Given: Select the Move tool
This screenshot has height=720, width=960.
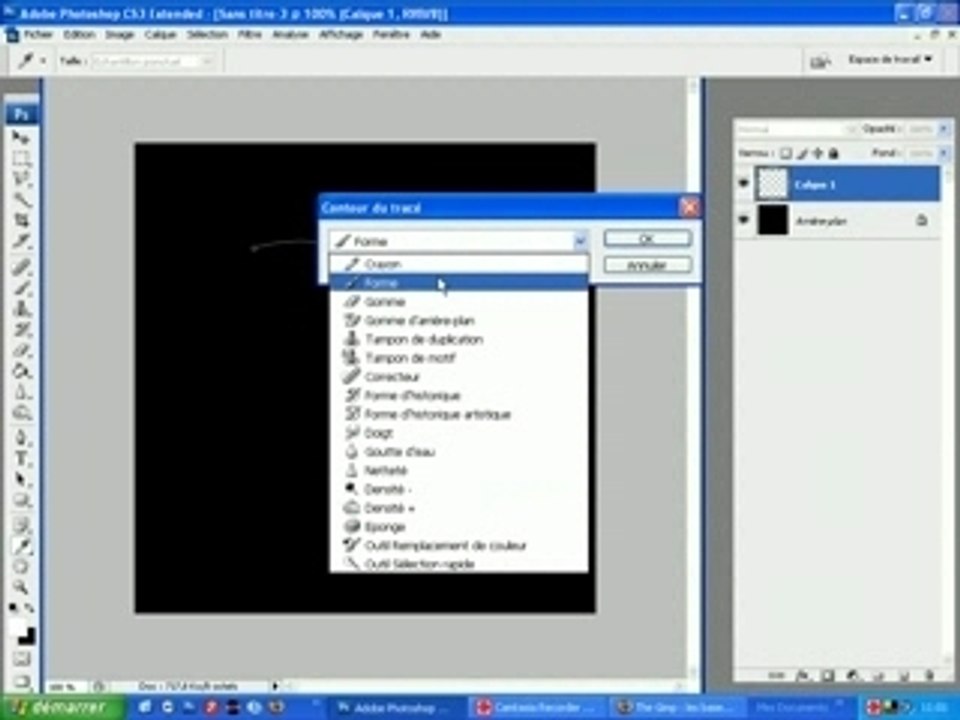Looking at the screenshot, I should click(x=21, y=138).
